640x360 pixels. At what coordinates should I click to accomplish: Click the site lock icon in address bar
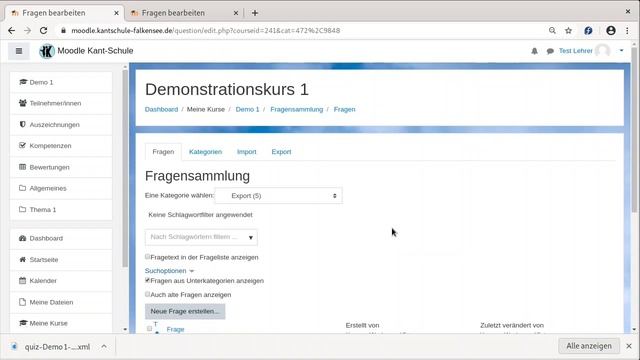[x=63, y=31]
